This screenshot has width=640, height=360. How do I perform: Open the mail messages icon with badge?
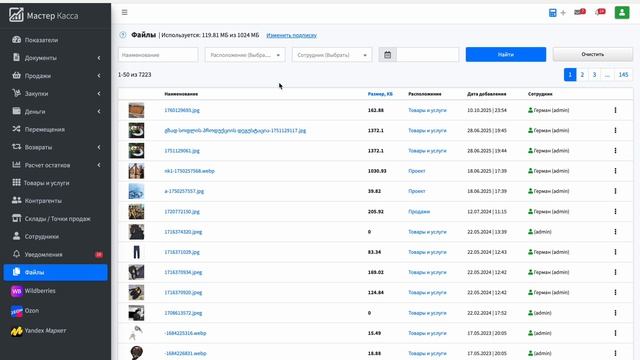tap(580, 12)
